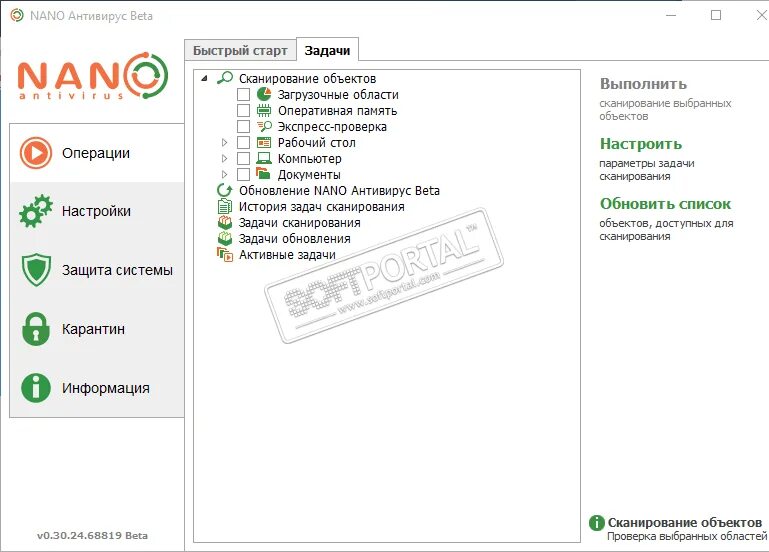The width and height of the screenshot is (769, 552).
Task: Click the Документы label
Action: (x=309, y=175)
